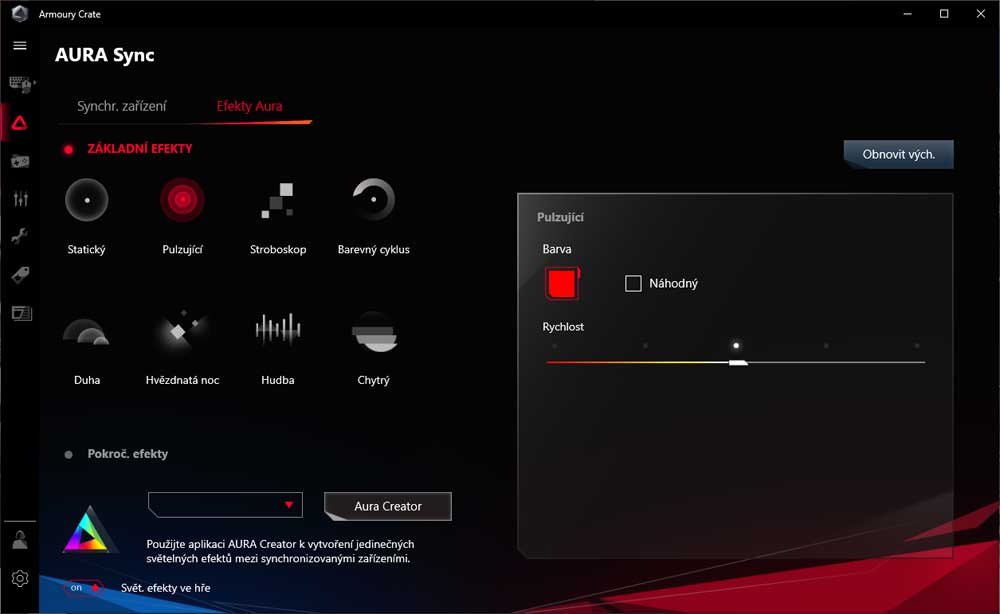Viewport: 1000px width, 614px height.
Task: Toggle the Svět. efekty ve hře switch
Action: (x=84, y=588)
